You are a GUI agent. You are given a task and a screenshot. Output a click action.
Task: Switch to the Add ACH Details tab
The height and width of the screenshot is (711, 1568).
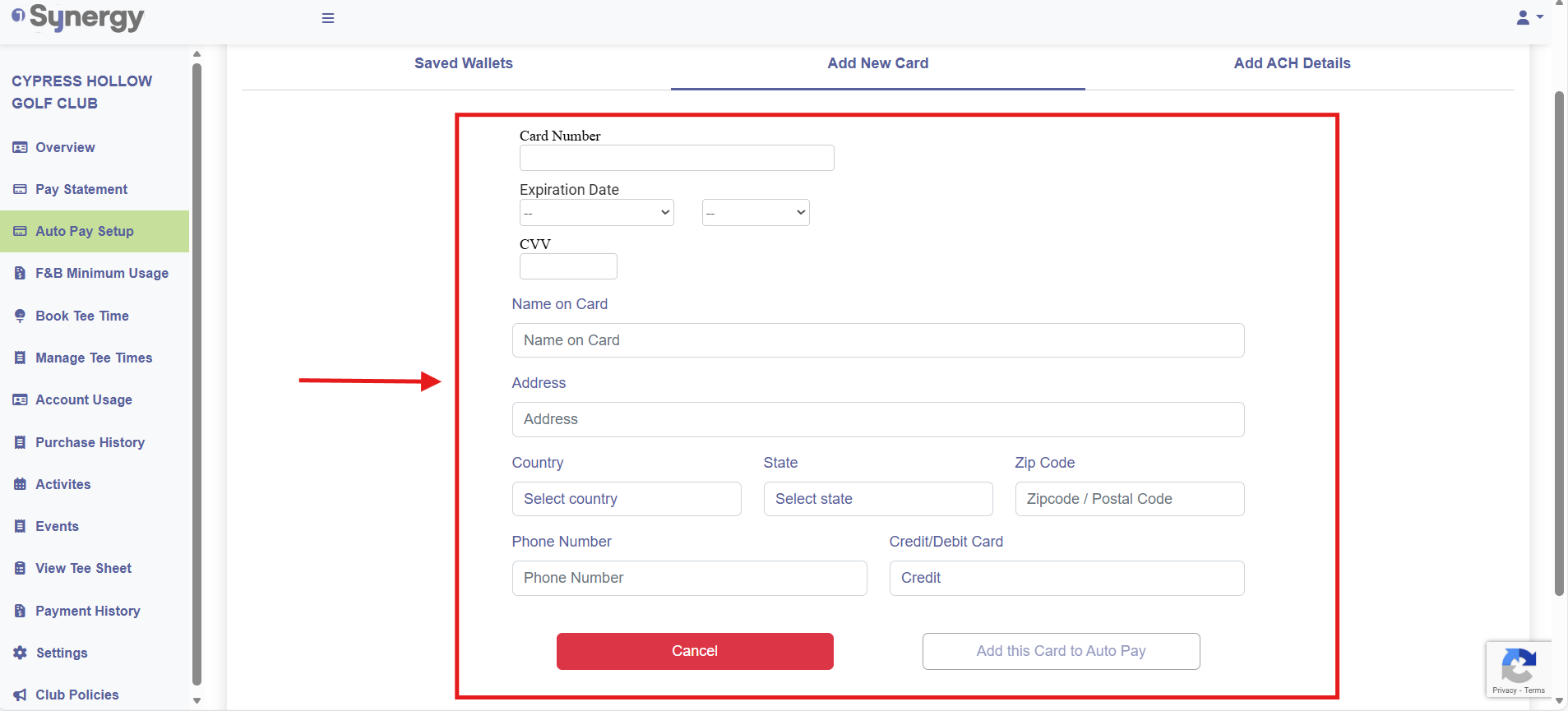(1292, 63)
